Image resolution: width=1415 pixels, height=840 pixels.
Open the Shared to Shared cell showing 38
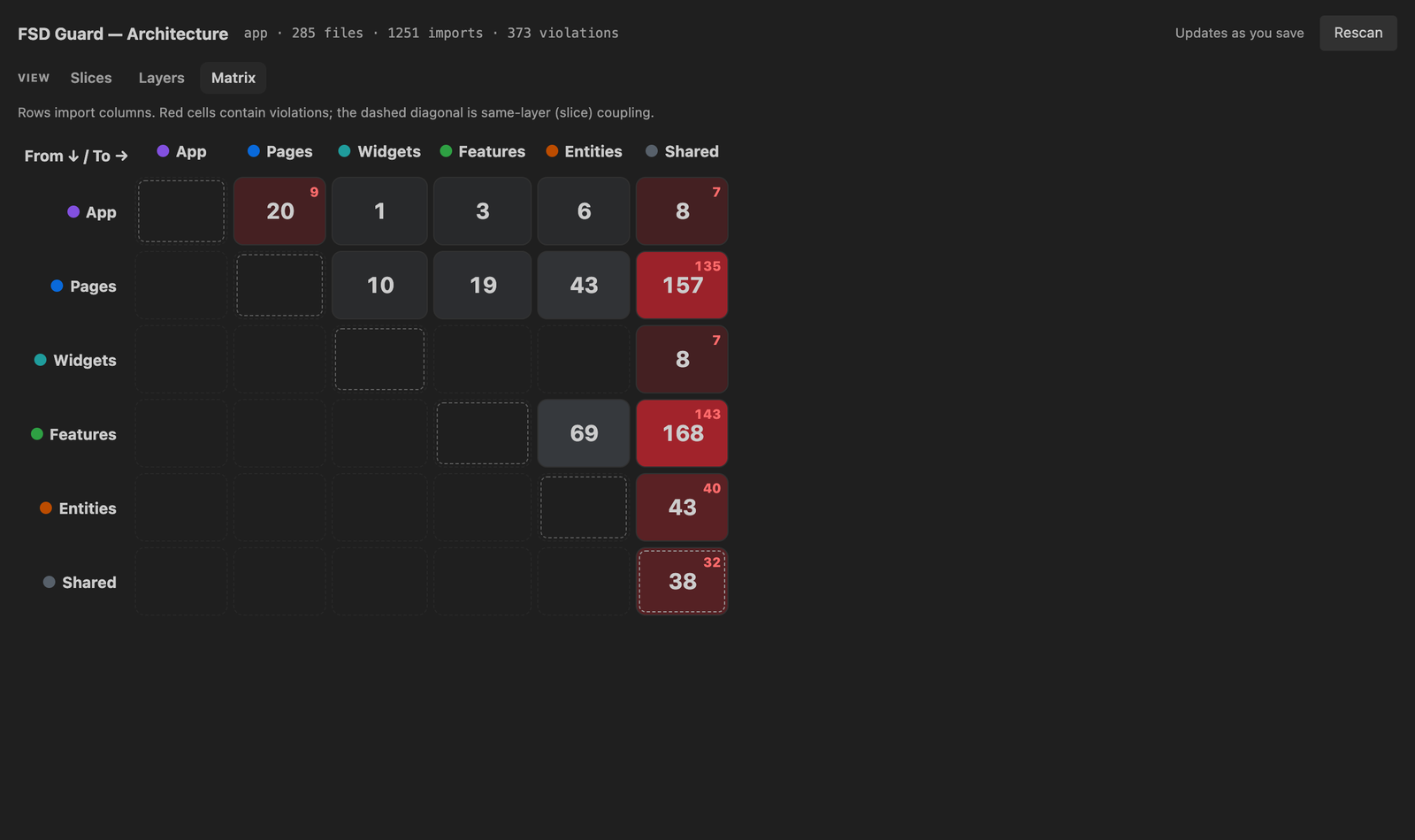(x=682, y=582)
